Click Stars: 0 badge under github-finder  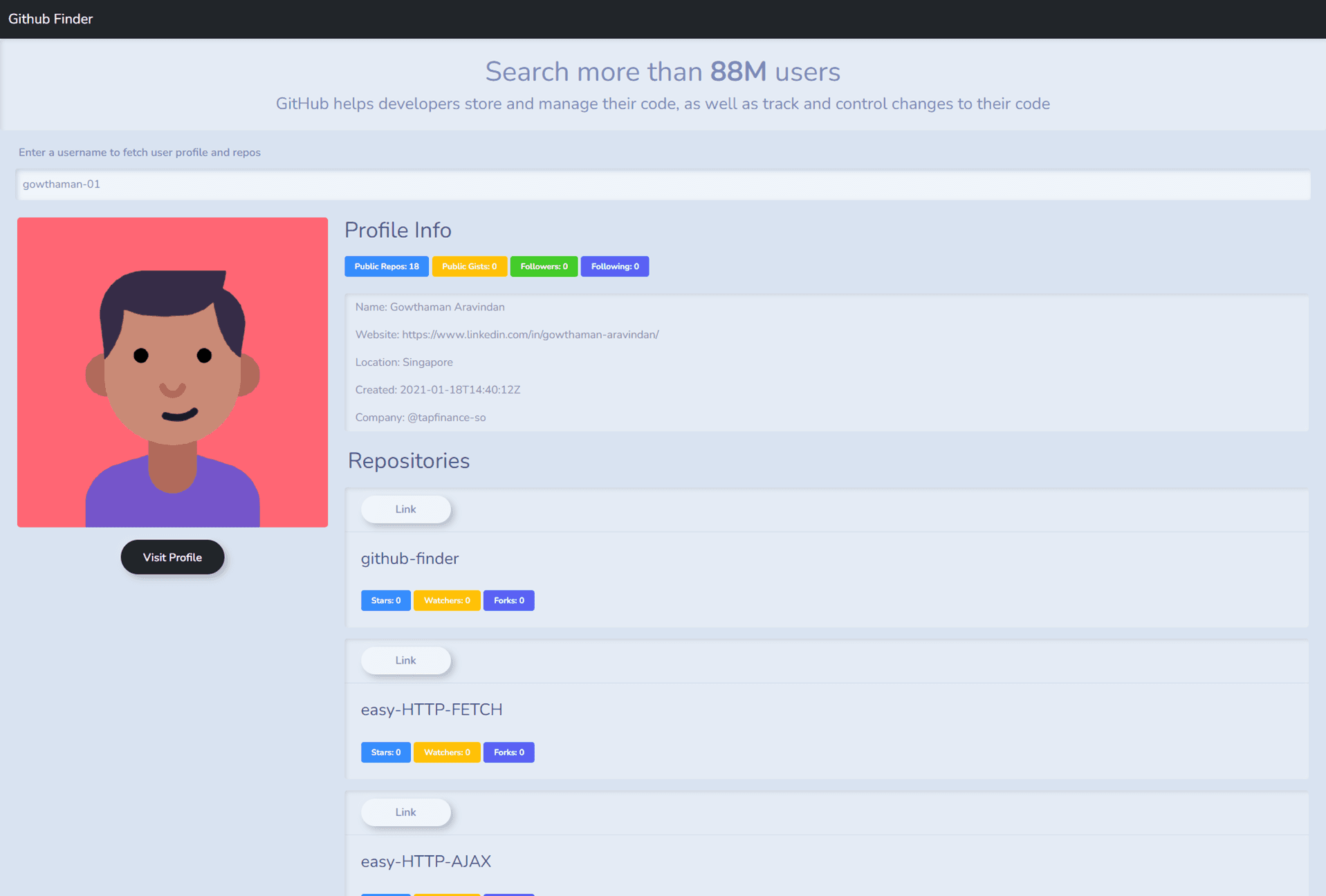[386, 601]
